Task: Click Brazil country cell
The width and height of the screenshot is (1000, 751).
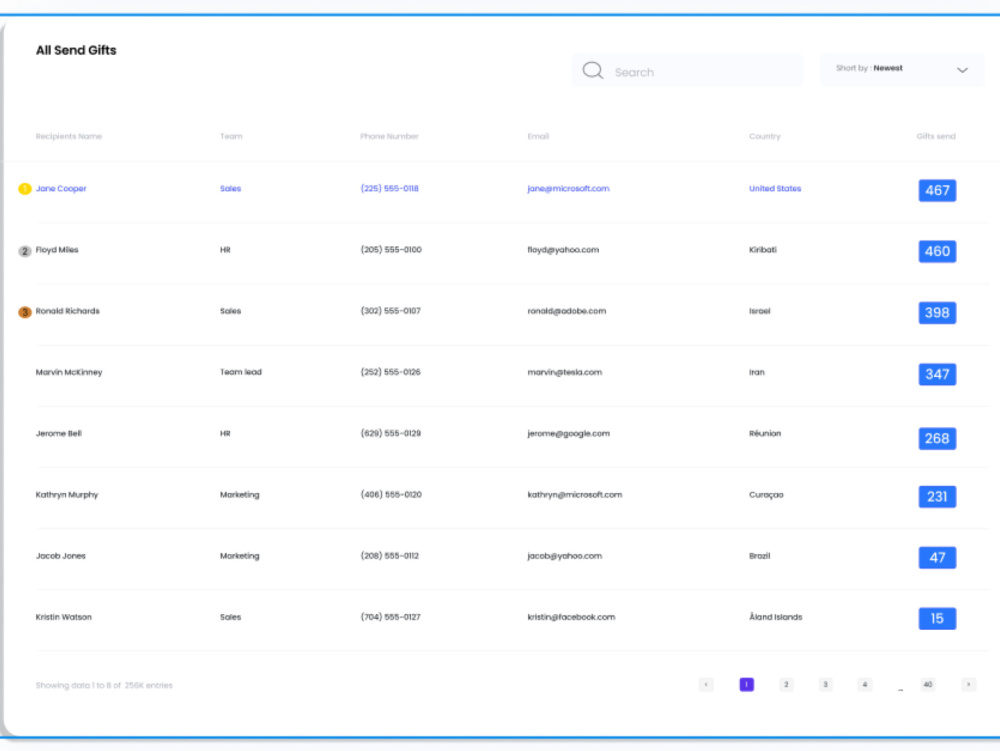Action: (x=760, y=556)
